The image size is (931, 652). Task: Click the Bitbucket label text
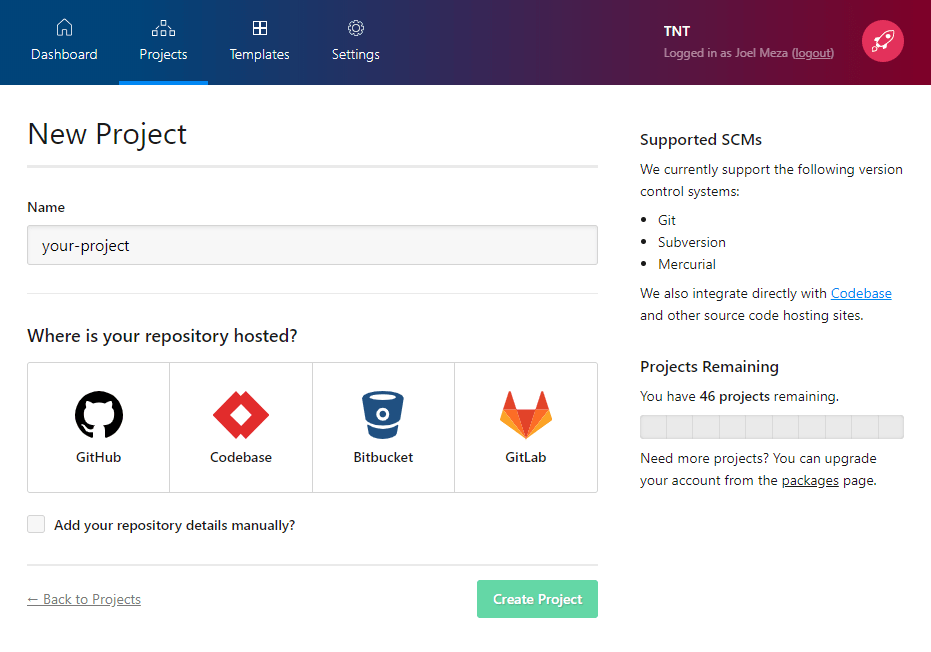point(383,457)
